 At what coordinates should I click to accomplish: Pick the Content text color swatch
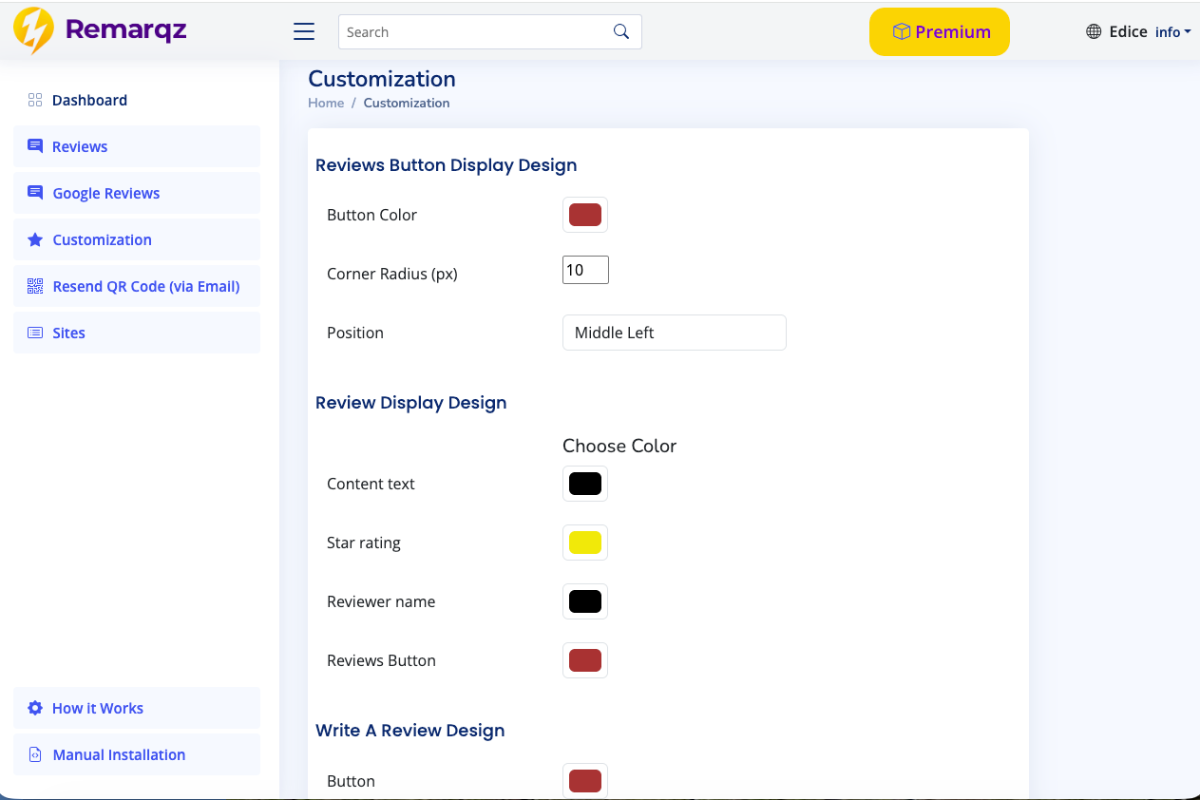coord(585,484)
